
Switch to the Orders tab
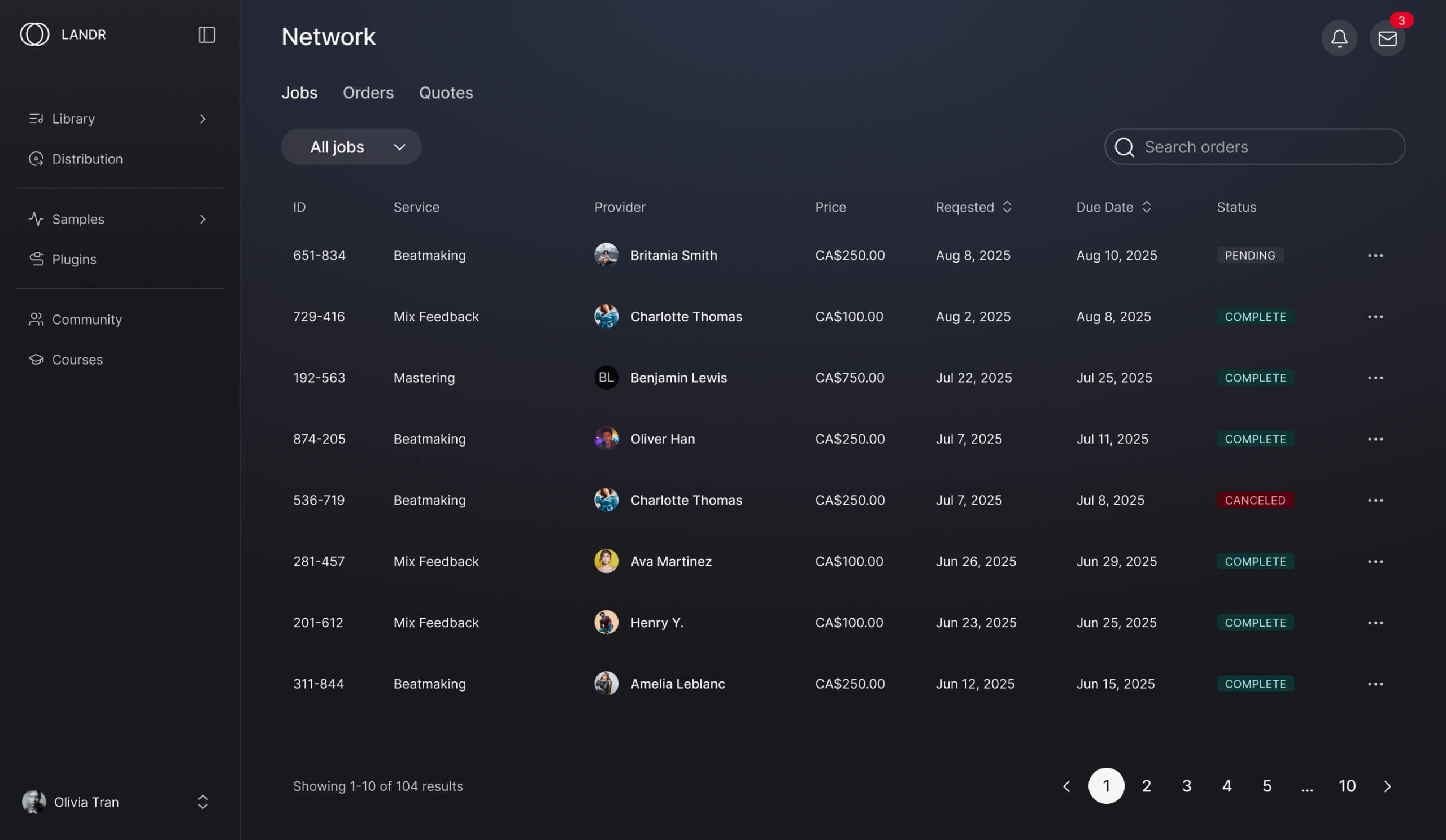[x=368, y=93]
